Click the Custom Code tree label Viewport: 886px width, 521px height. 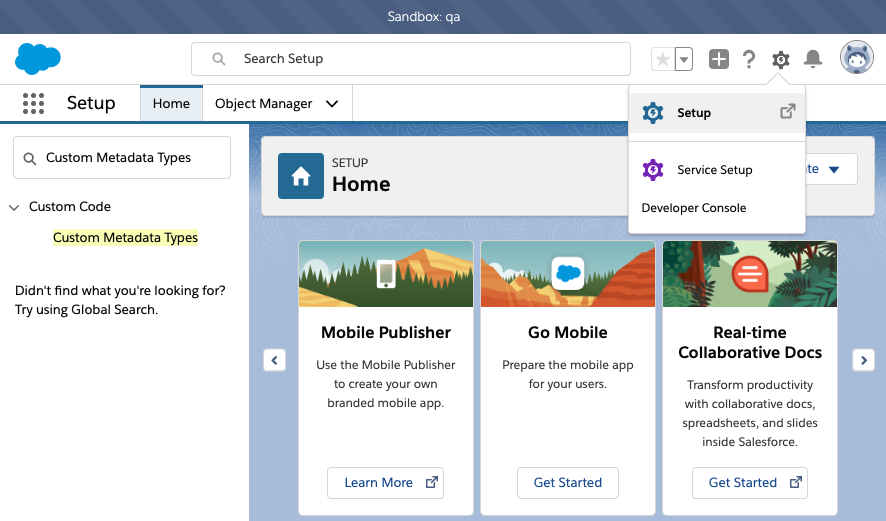[x=70, y=207]
